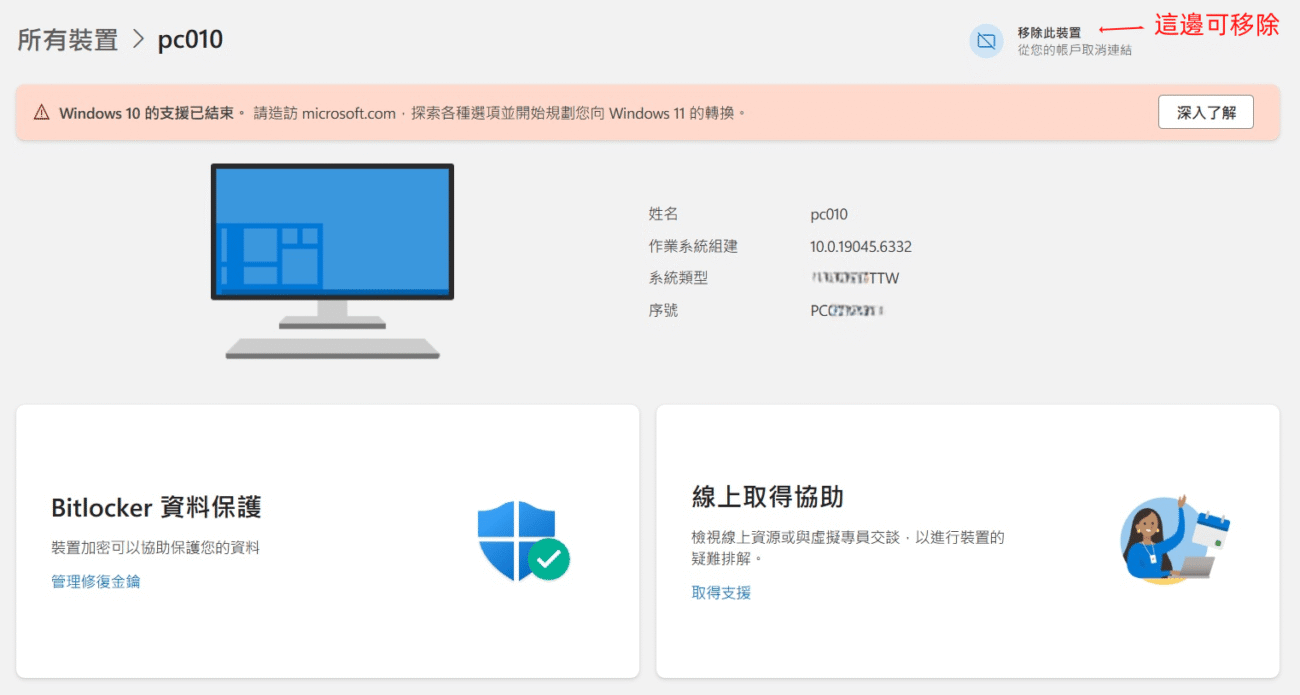Click the blurred serial number value
This screenshot has height=695, width=1300.
848,310
